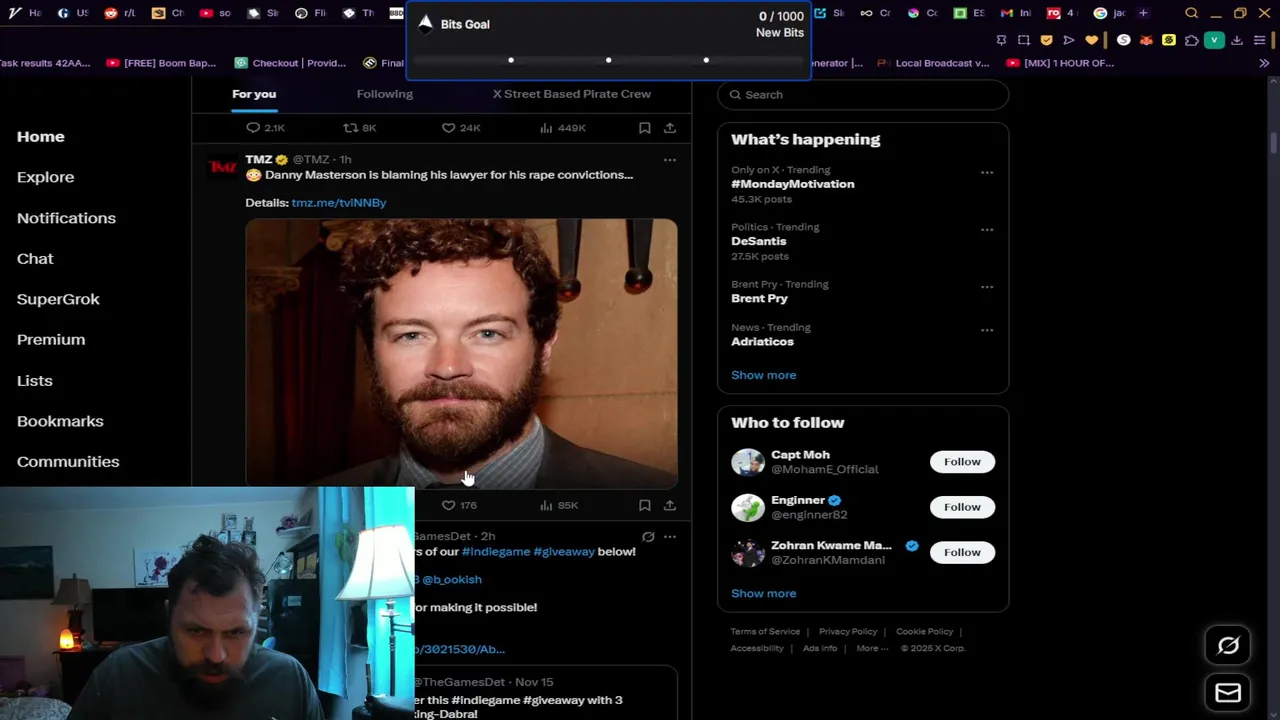This screenshot has height=720, width=1280.
Task: Click the screenshot snip icon in browser toolbar
Action: (1024, 40)
